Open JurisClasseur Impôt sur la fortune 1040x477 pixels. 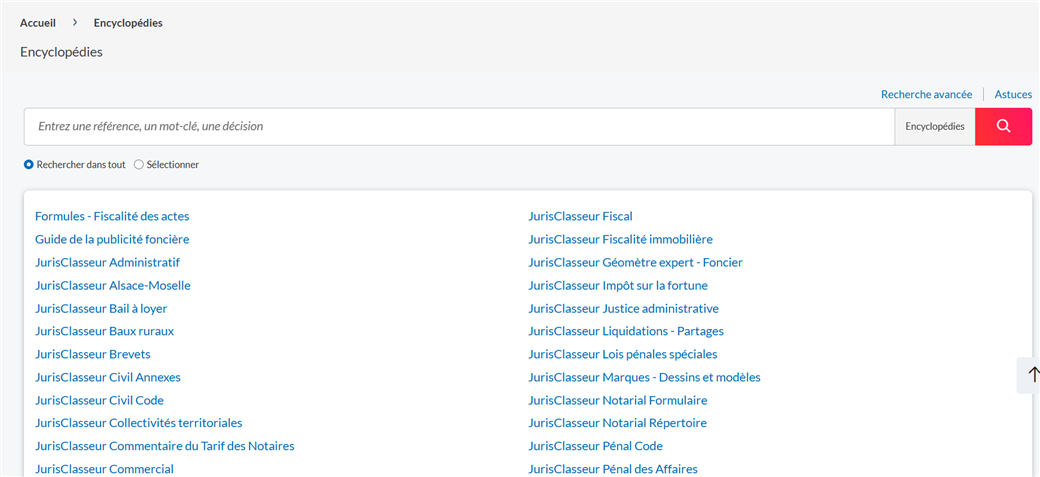(618, 285)
